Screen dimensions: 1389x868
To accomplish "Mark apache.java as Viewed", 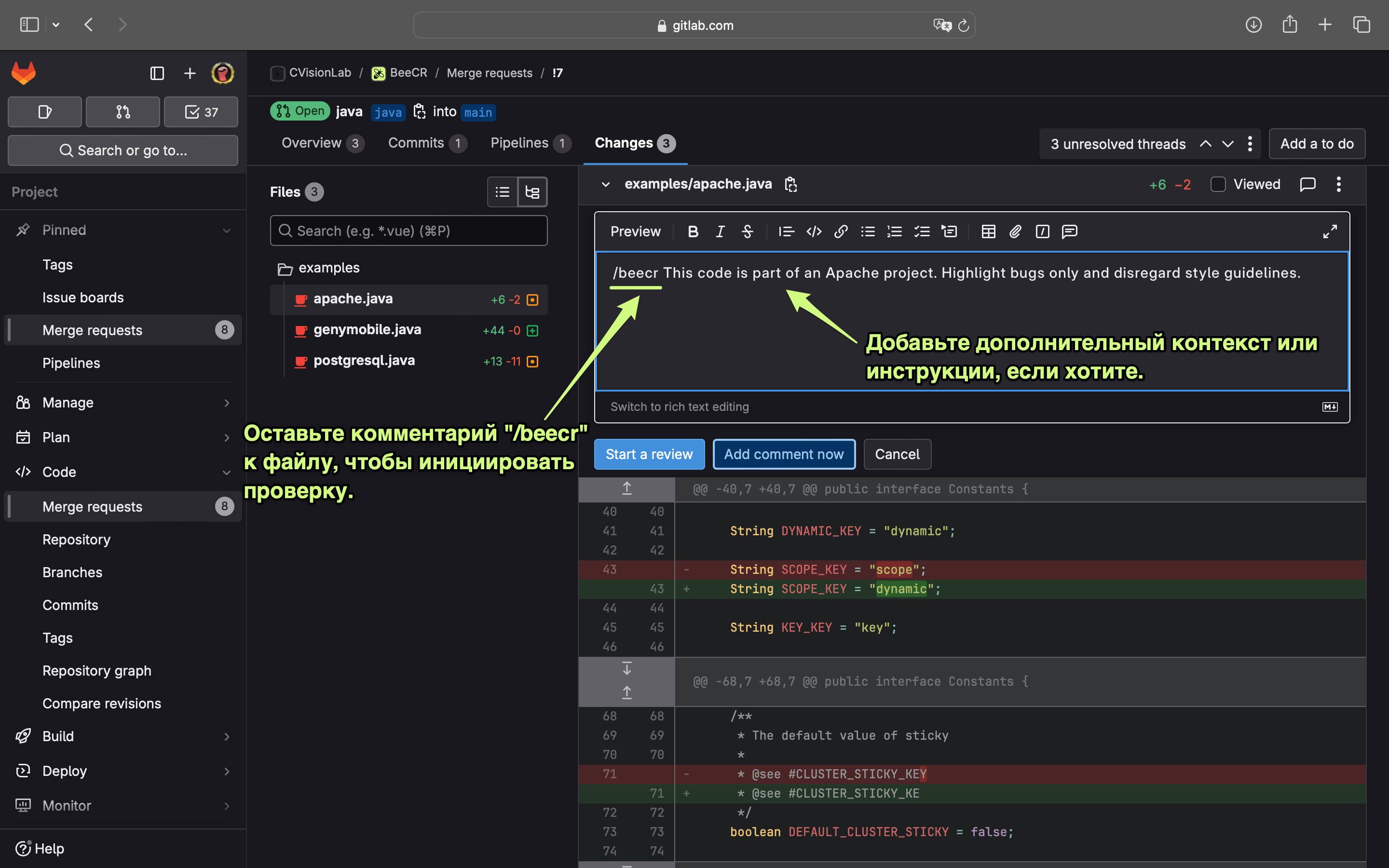I will (x=1218, y=184).
